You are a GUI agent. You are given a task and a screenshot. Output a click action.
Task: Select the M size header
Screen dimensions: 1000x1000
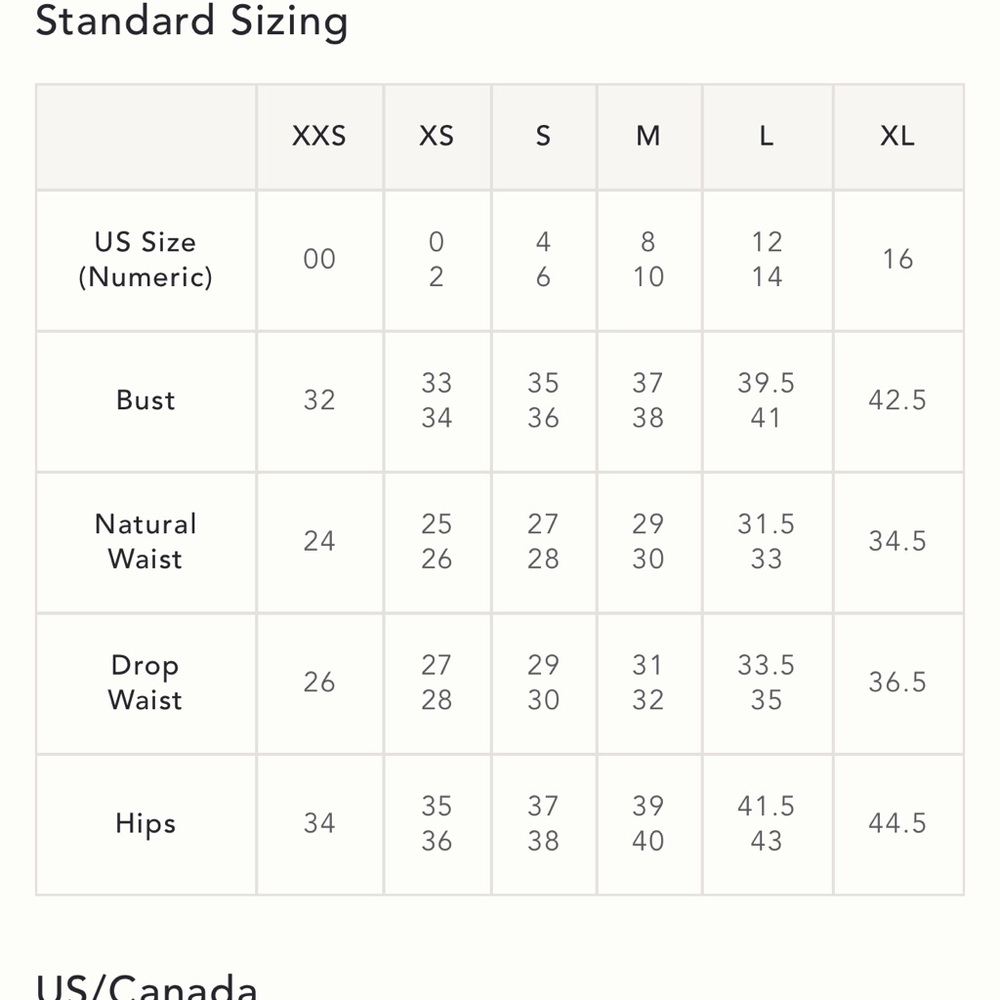click(x=648, y=136)
